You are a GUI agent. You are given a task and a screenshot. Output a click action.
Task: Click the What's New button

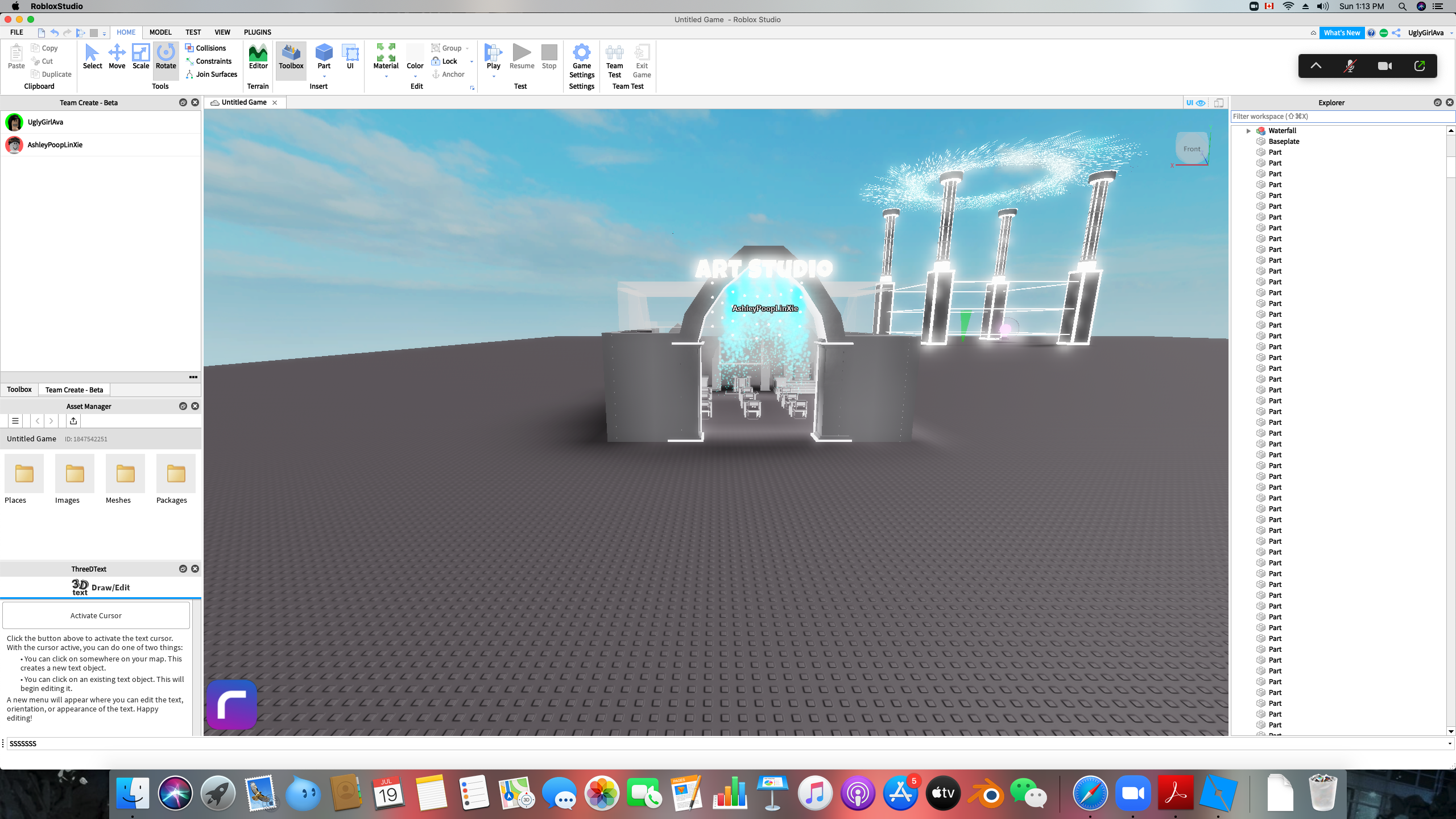coord(1341,33)
